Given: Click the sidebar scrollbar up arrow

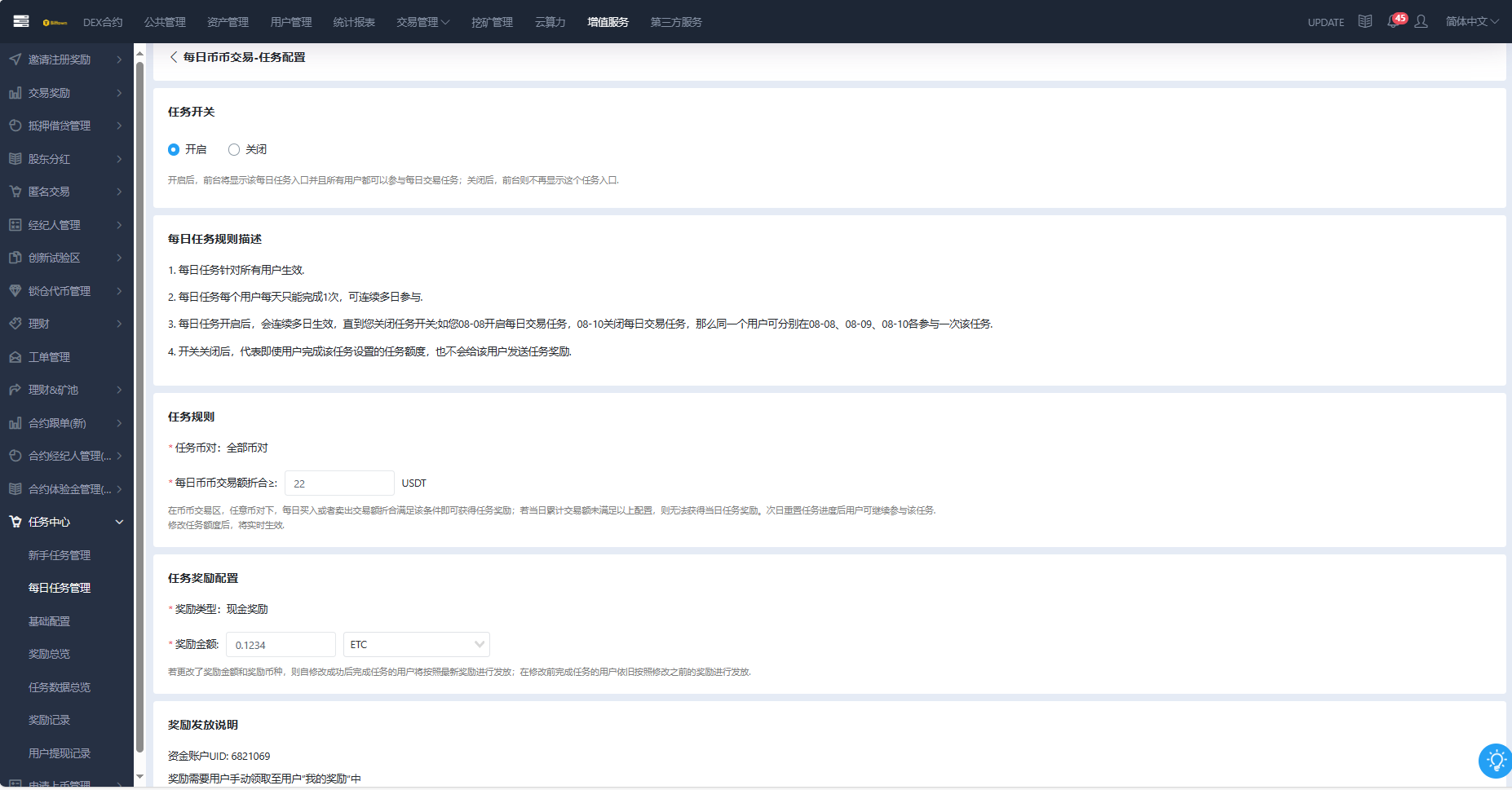Looking at the screenshot, I should [139, 53].
